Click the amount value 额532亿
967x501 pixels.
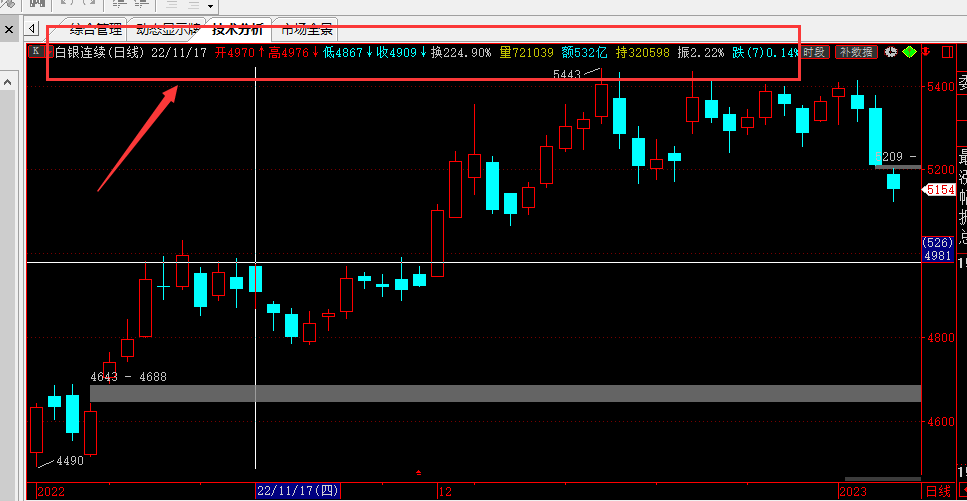coord(584,52)
